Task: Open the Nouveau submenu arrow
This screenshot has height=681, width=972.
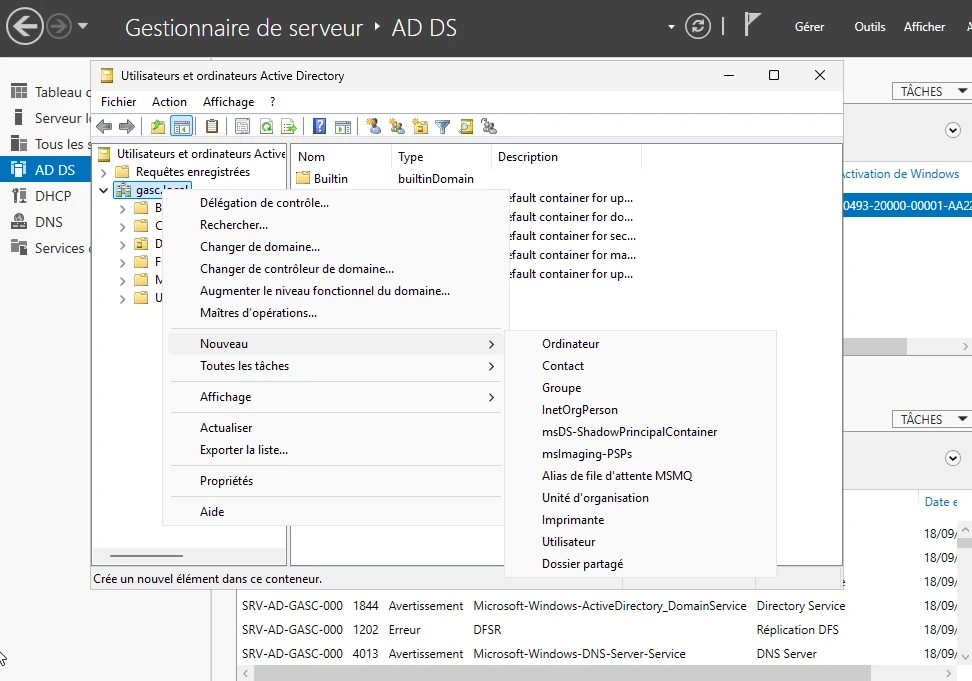Action: (x=491, y=344)
